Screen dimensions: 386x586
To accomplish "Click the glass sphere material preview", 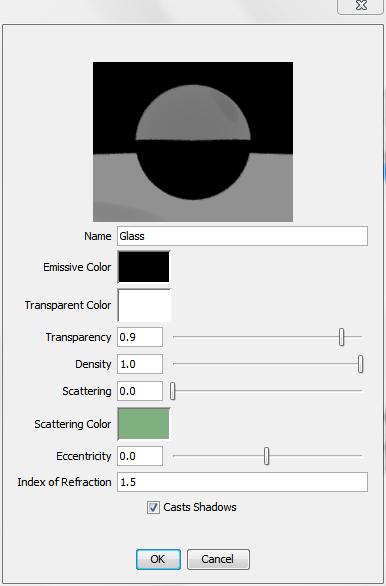I will click(x=193, y=142).
